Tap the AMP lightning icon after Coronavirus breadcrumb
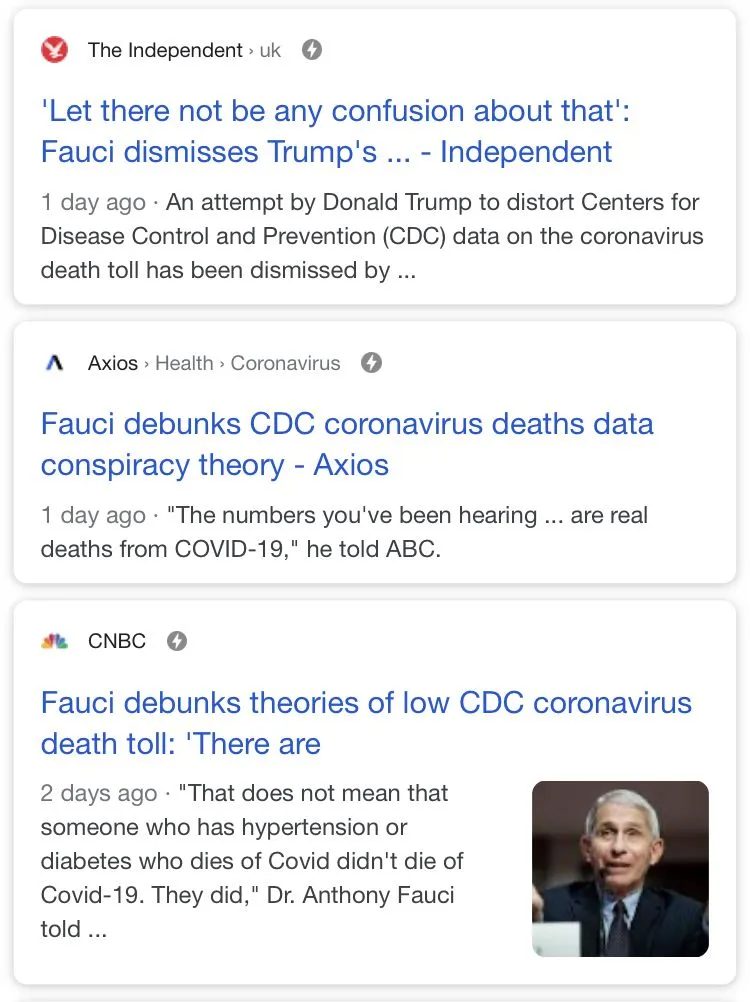Viewport: 750px width, 1002px height. pyautogui.click(x=371, y=363)
